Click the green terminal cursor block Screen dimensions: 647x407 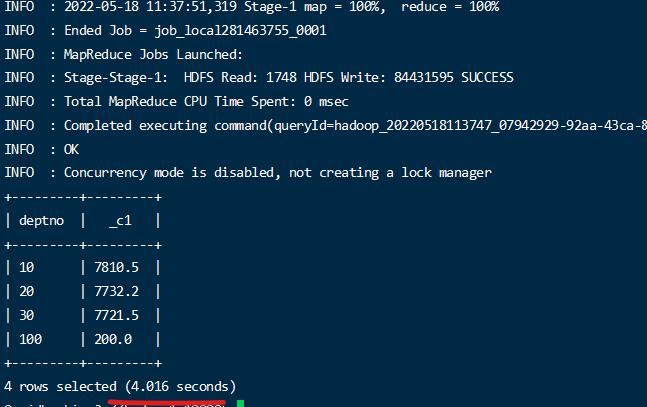(240, 403)
